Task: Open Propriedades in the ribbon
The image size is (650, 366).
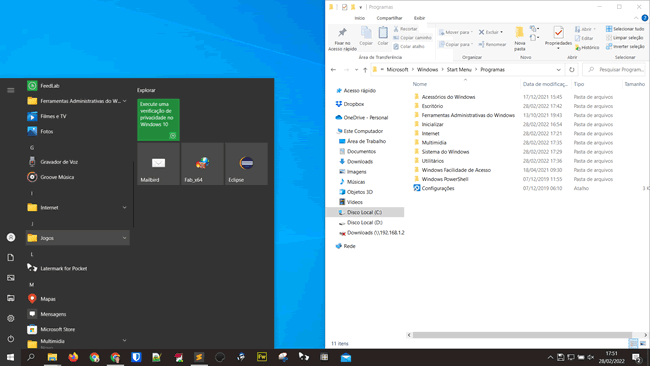Action: [x=558, y=37]
